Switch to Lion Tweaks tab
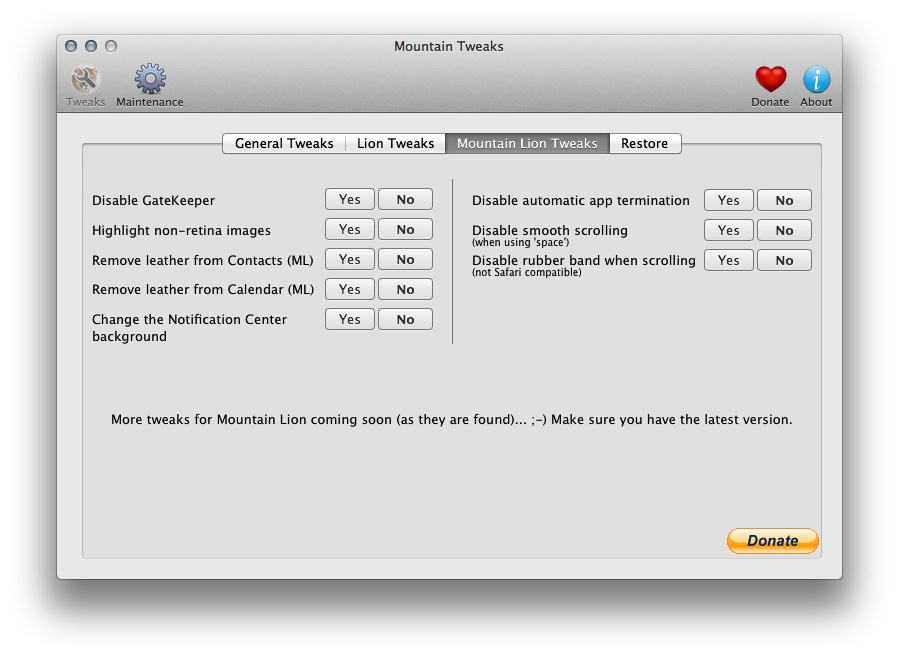 [x=395, y=143]
